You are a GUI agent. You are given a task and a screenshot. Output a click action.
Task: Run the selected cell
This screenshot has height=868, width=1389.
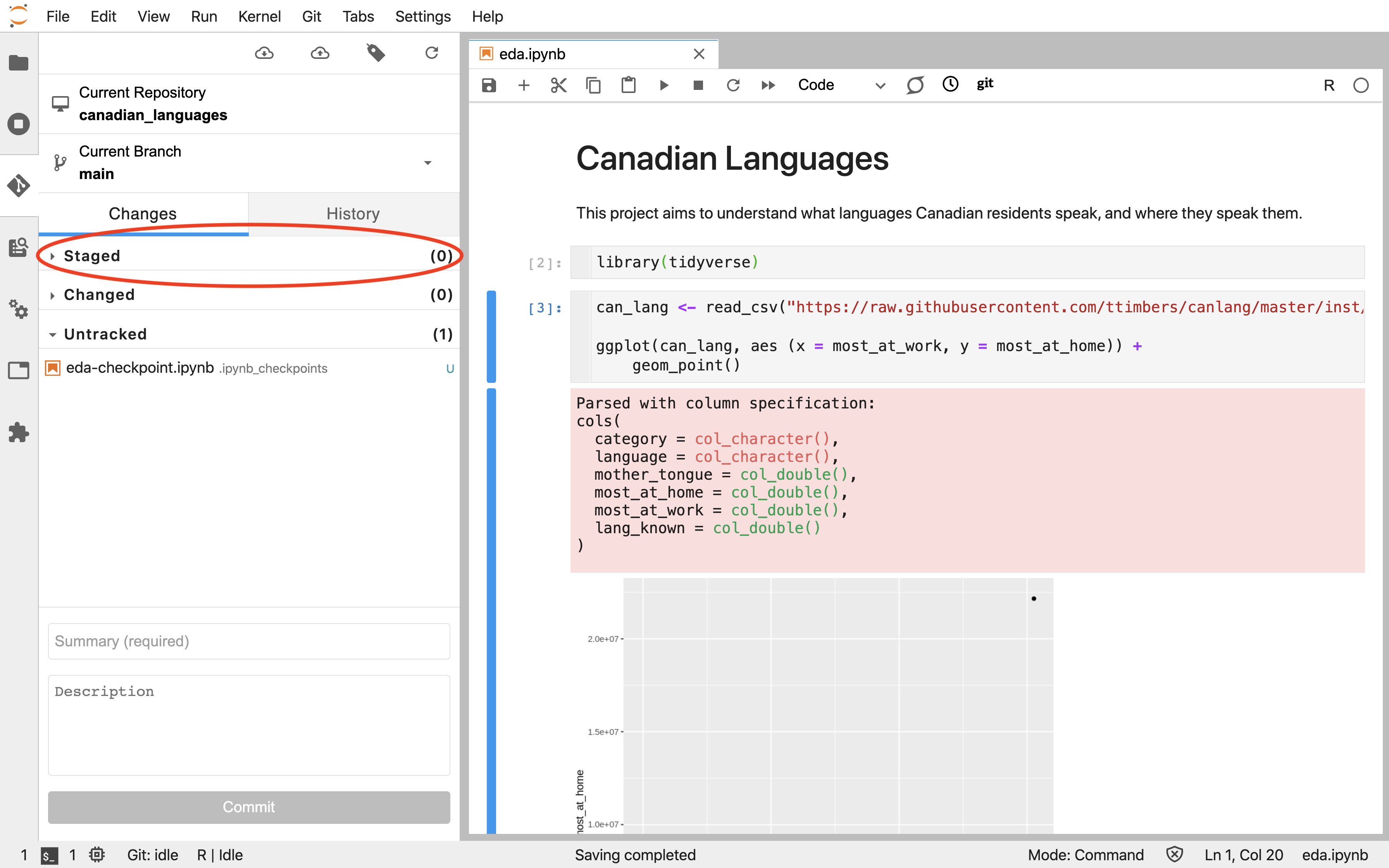[664, 86]
